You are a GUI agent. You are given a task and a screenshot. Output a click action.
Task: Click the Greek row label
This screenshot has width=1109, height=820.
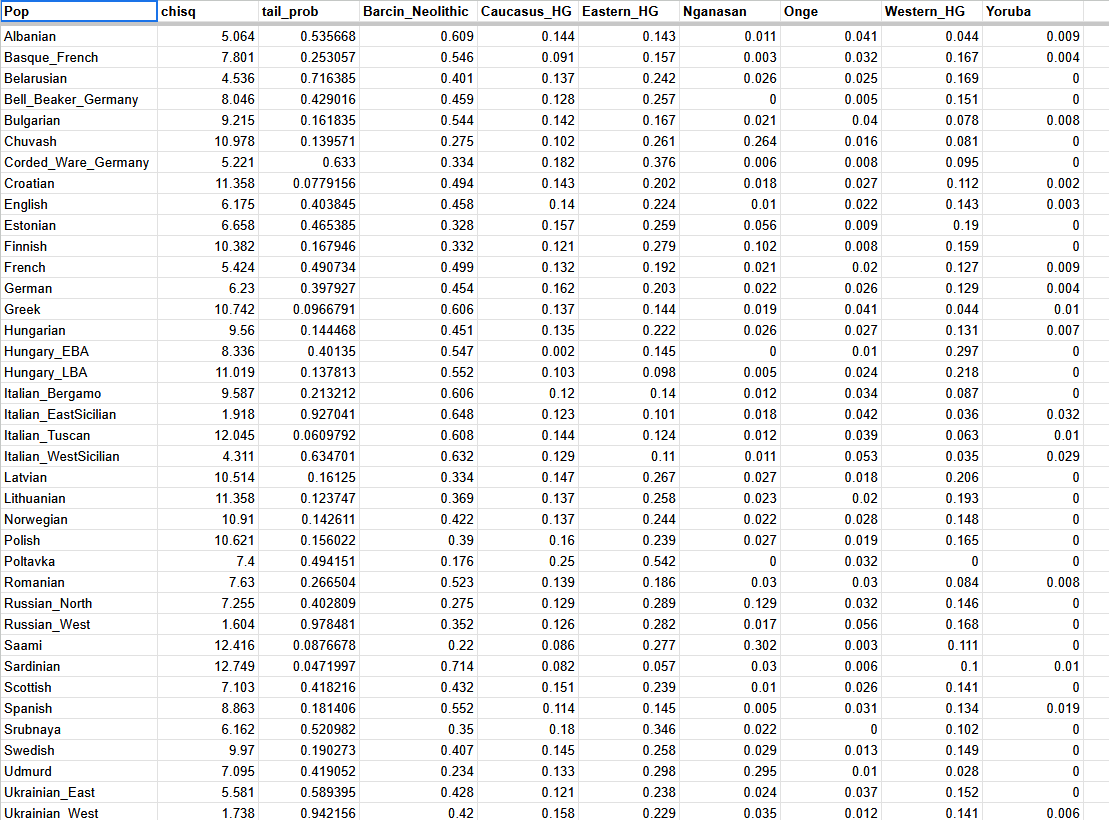coord(22,309)
